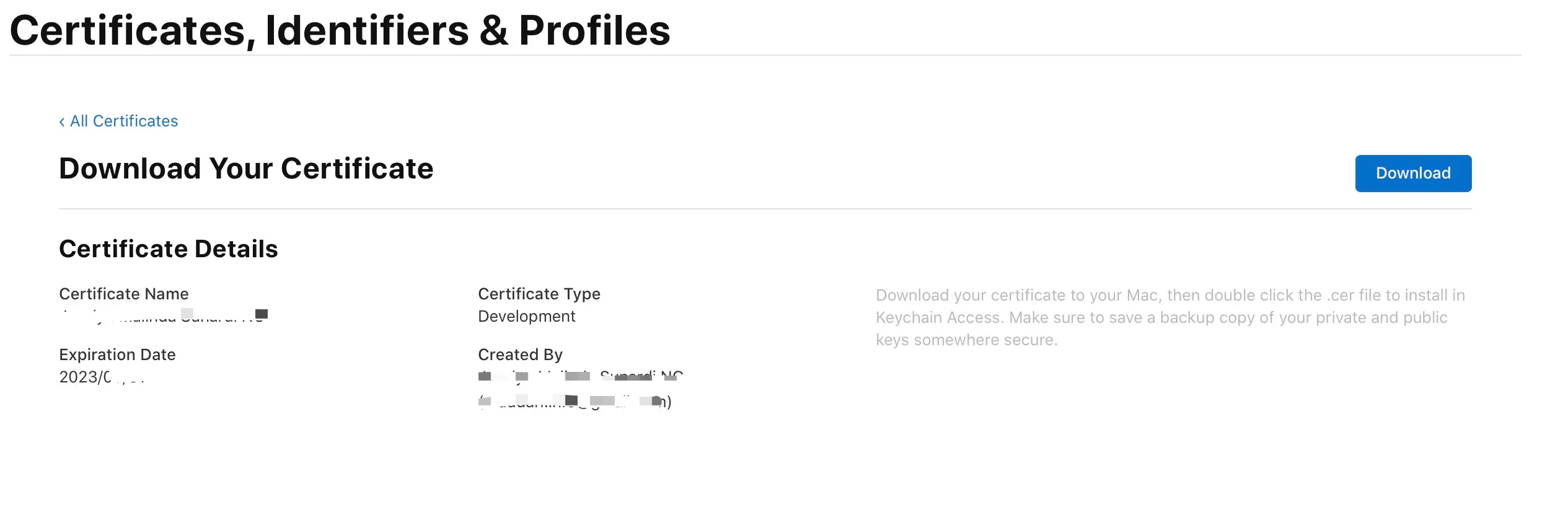Click the Expiration Date field label
Screen dimensions: 1568x507
(x=117, y=355)
